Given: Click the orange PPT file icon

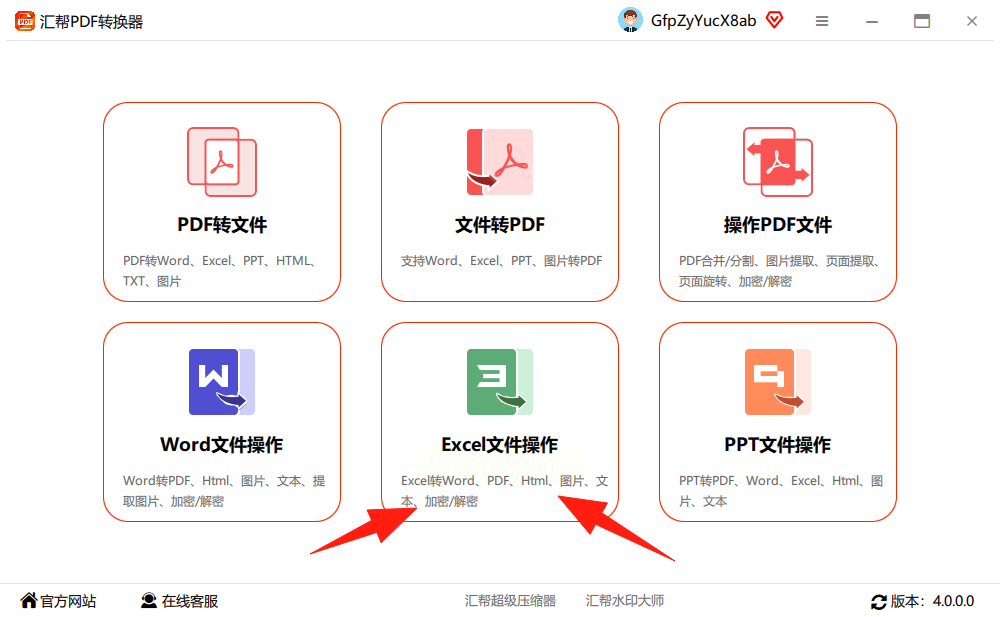Looking at the screenshot, I should (x=778, y=382).
